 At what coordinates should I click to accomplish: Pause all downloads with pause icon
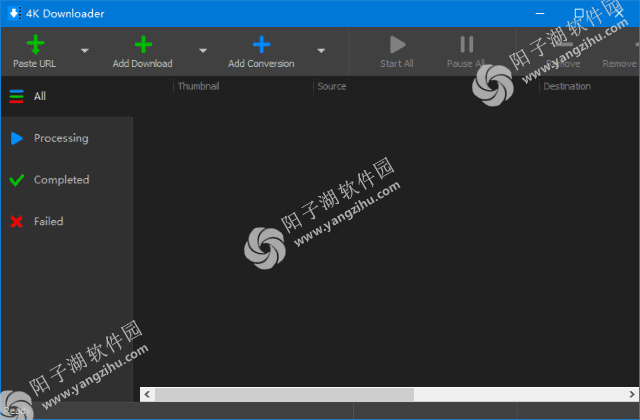[467, 44]
